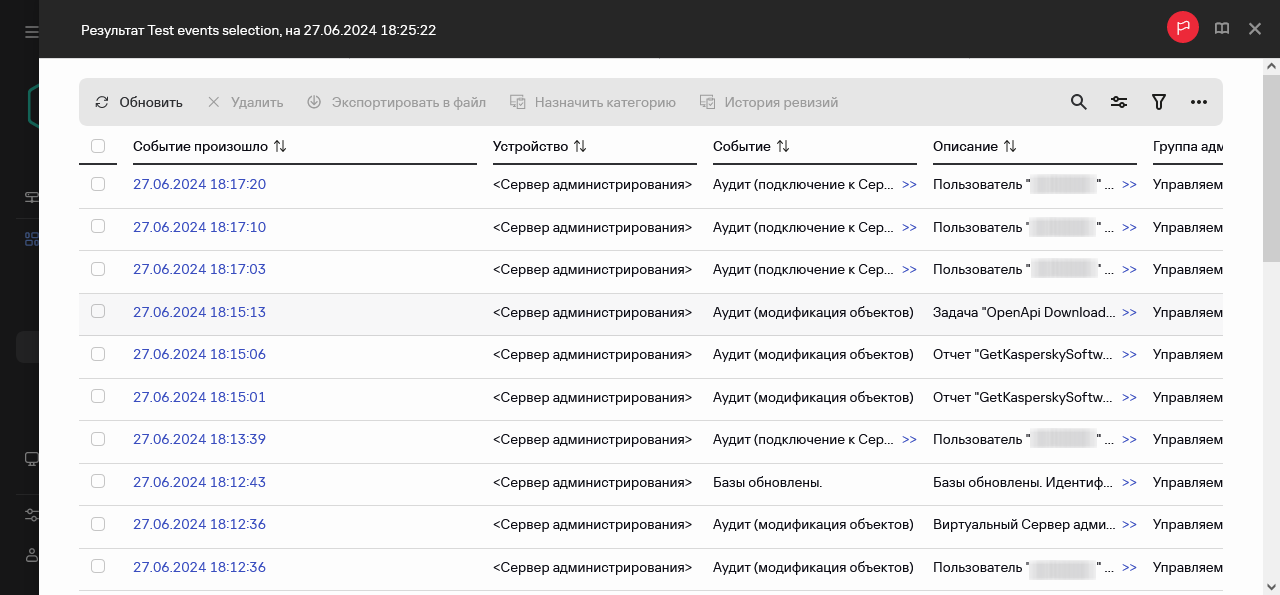Click the red flag notification icon
This screenshot has width=1280, height=595.
[1182, 29]
